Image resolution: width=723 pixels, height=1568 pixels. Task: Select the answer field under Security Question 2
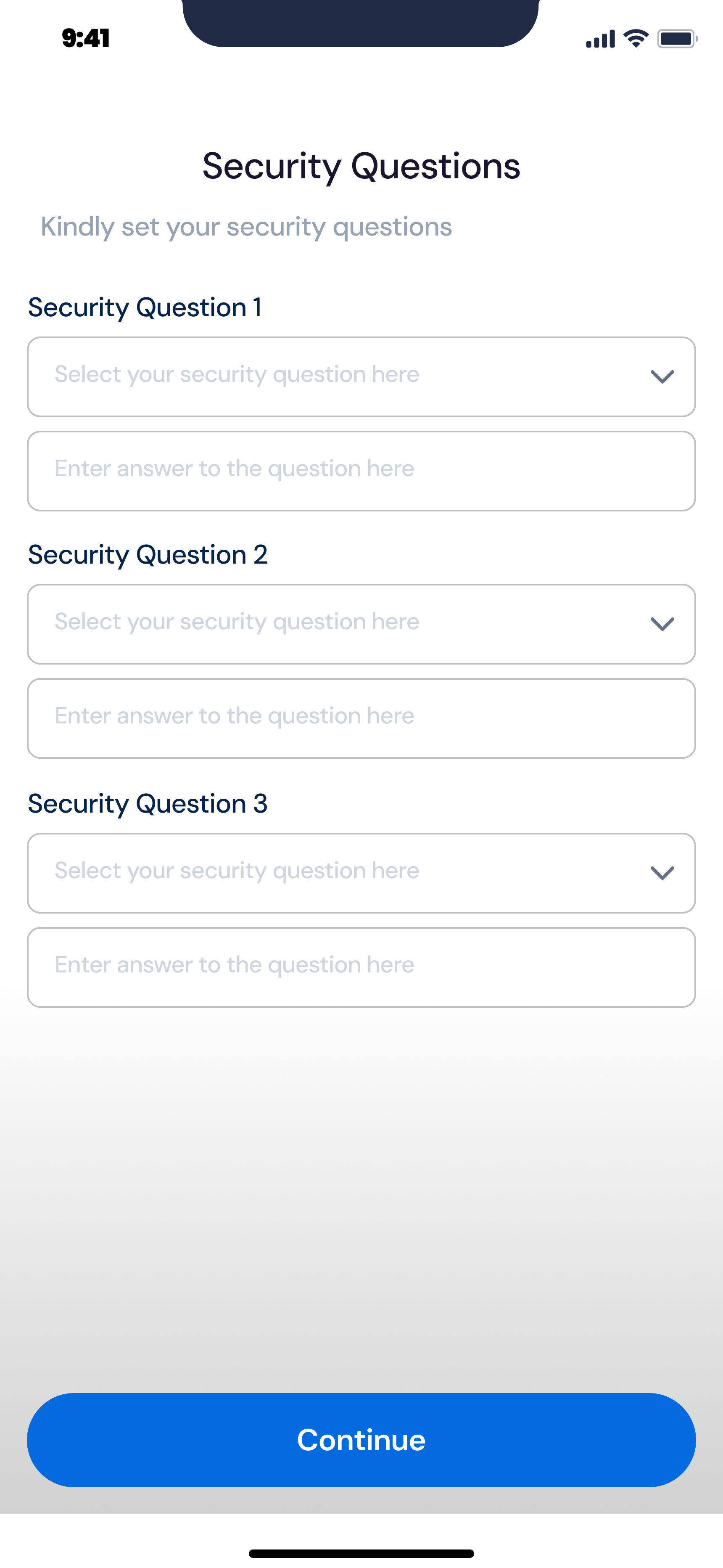(361, 718)
